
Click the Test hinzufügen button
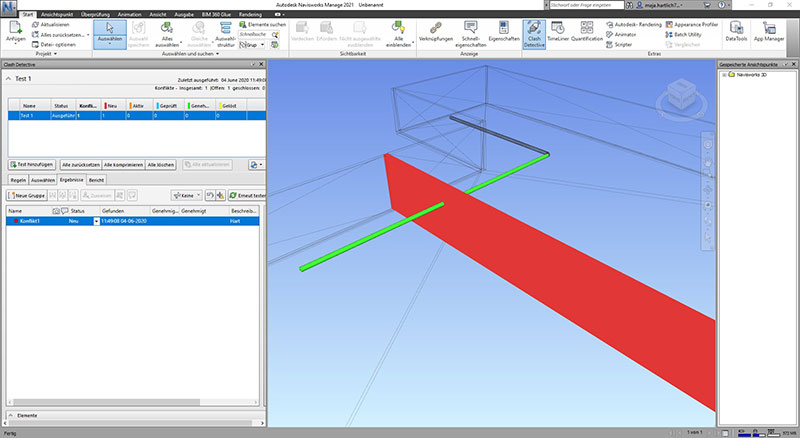point(32,165)
